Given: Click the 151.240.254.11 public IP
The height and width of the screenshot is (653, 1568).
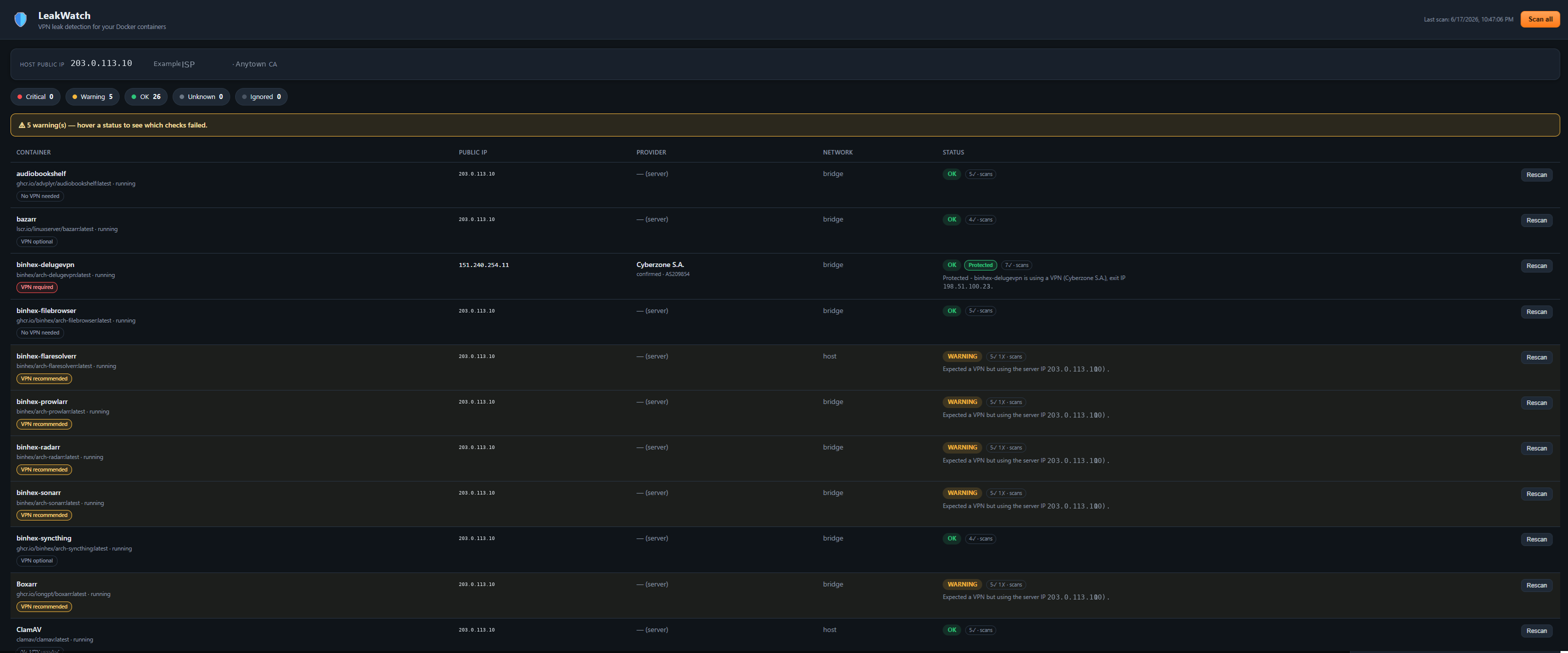Looking at the screenshot, I should pos(483,265).
